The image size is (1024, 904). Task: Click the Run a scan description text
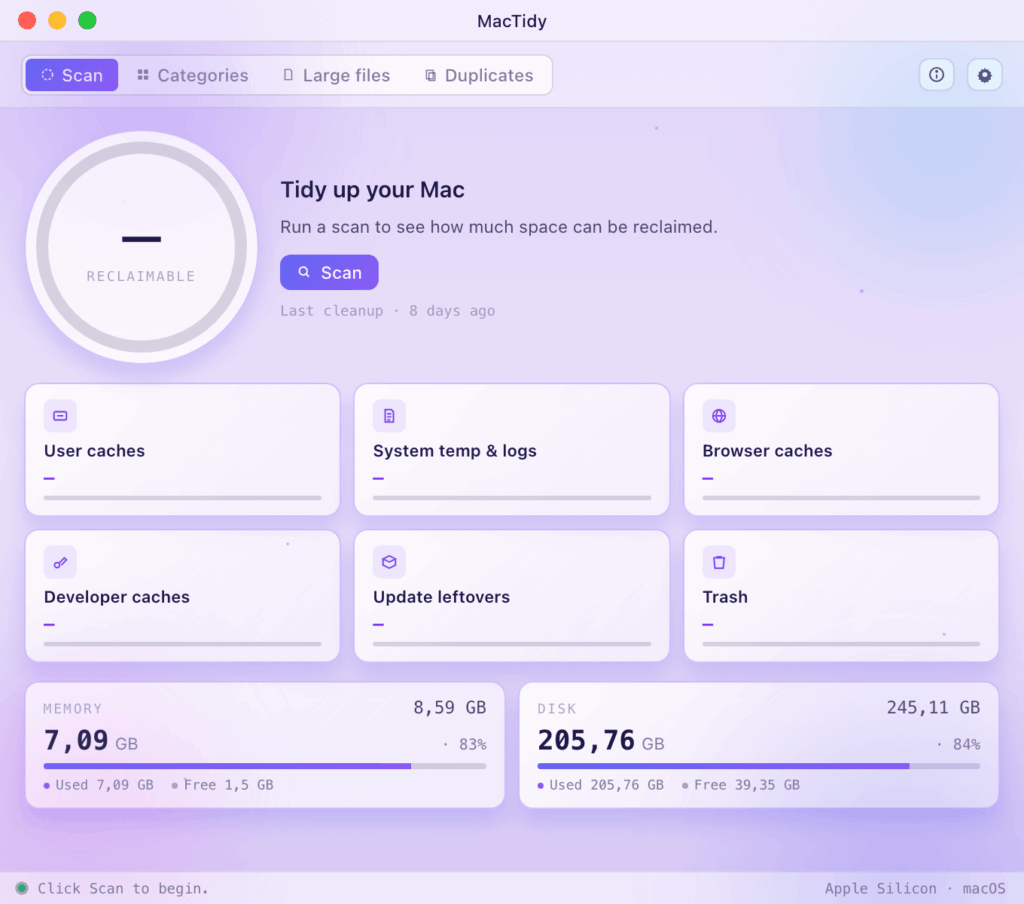(499, 227)
